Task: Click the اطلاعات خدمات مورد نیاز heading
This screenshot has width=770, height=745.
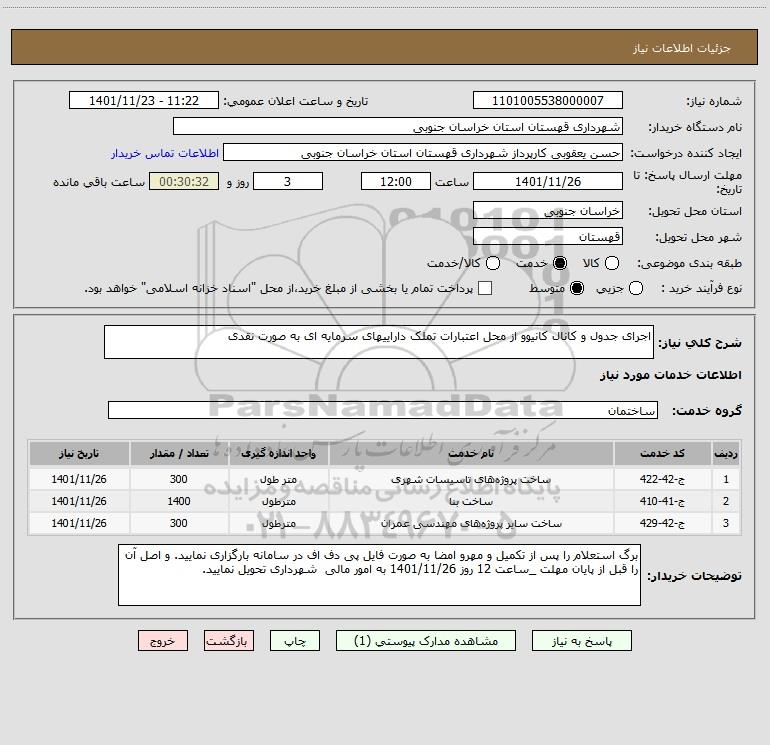Action: click(670, 375)
